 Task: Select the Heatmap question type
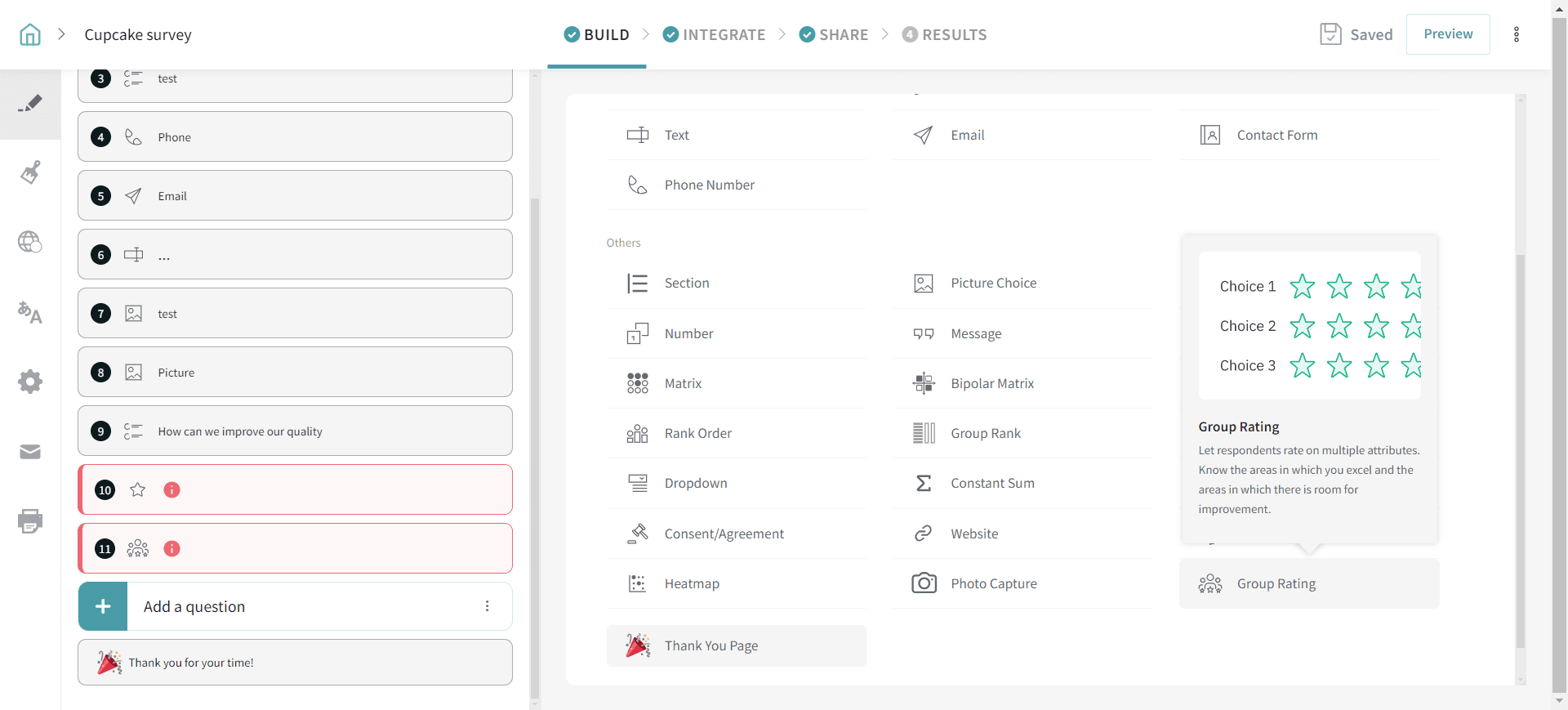point(691,583)
